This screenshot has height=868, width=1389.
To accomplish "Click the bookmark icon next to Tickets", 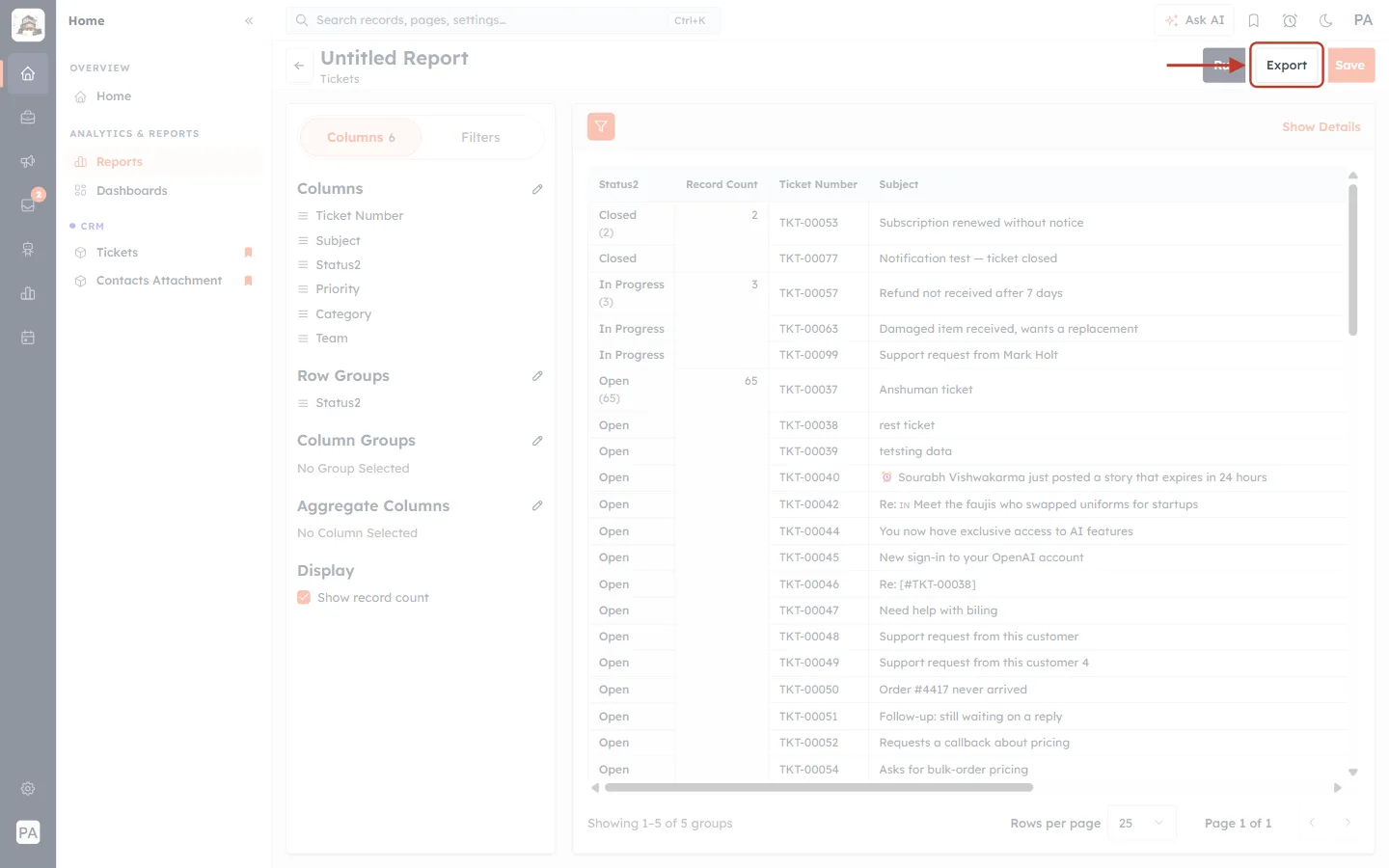I will click(248, 253).
